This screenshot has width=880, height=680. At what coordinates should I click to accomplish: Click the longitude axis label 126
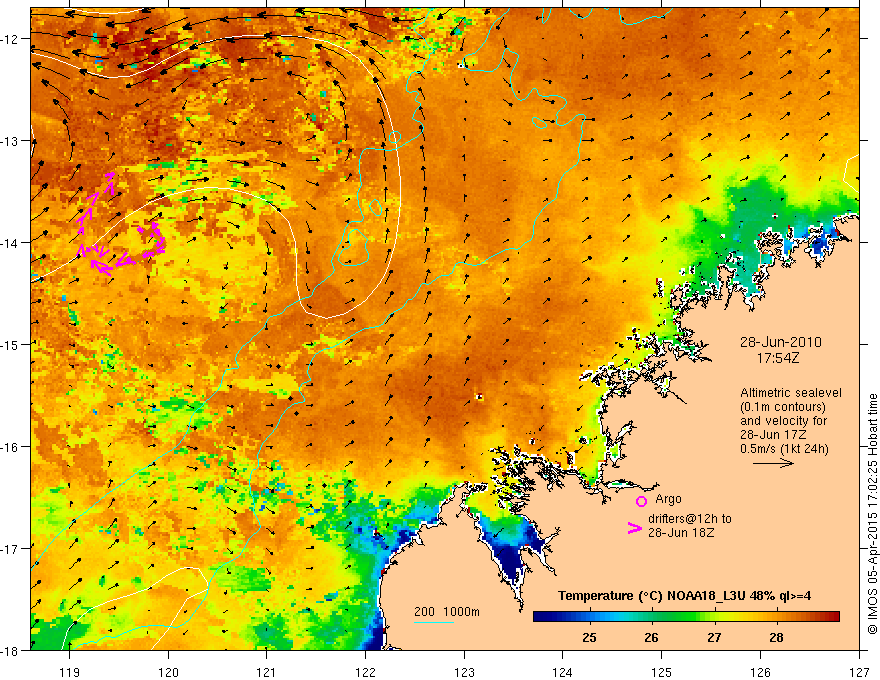pyautogui.click(x=760, y=672)
